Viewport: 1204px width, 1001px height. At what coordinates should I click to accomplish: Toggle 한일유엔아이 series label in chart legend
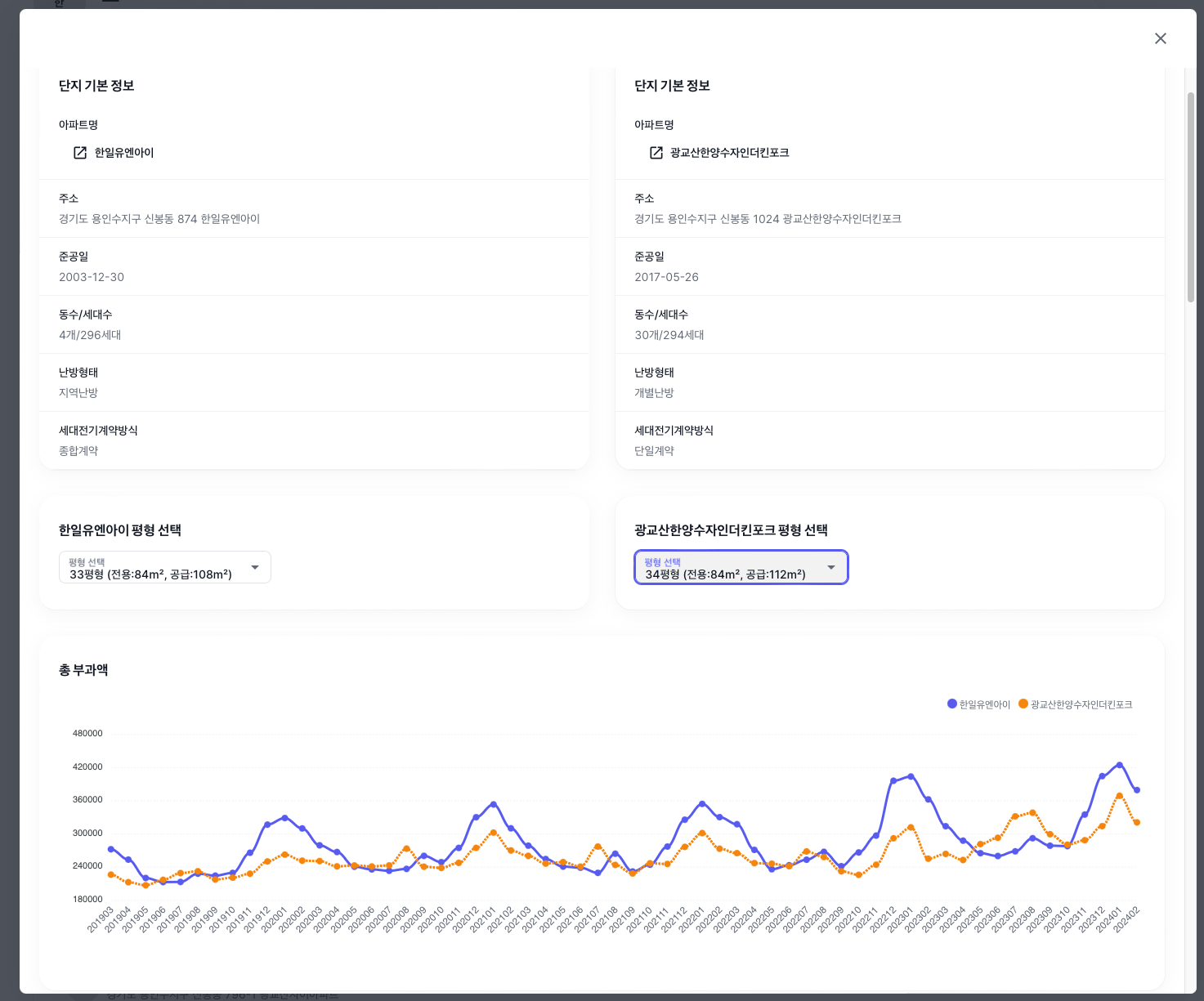coord(985,704)
